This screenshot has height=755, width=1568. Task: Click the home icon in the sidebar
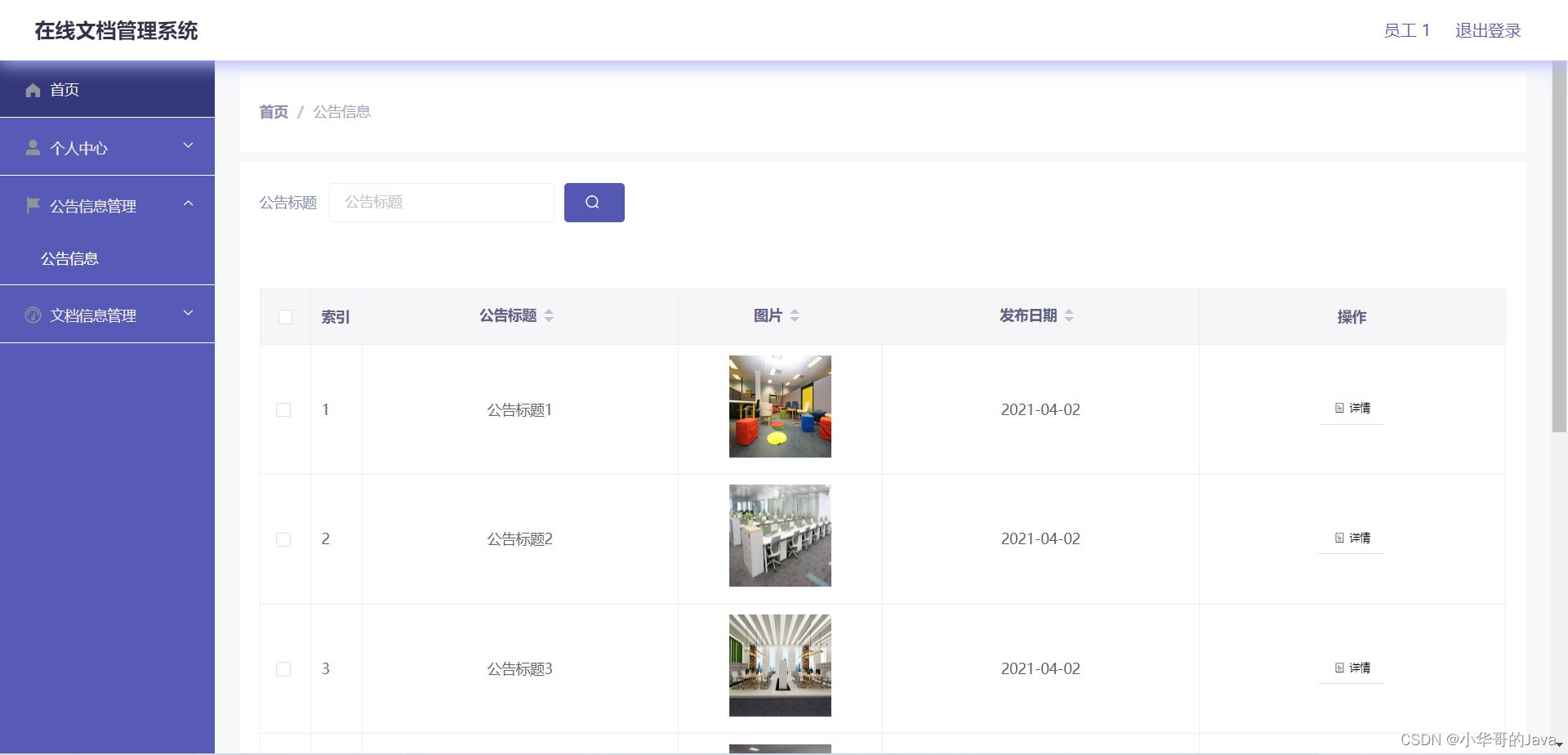[33, 90]
